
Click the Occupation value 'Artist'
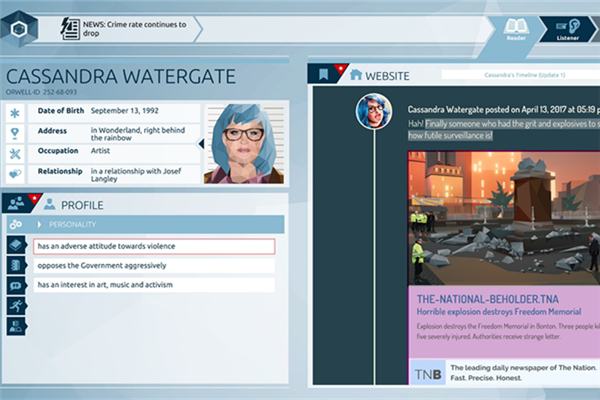[100, 151]
